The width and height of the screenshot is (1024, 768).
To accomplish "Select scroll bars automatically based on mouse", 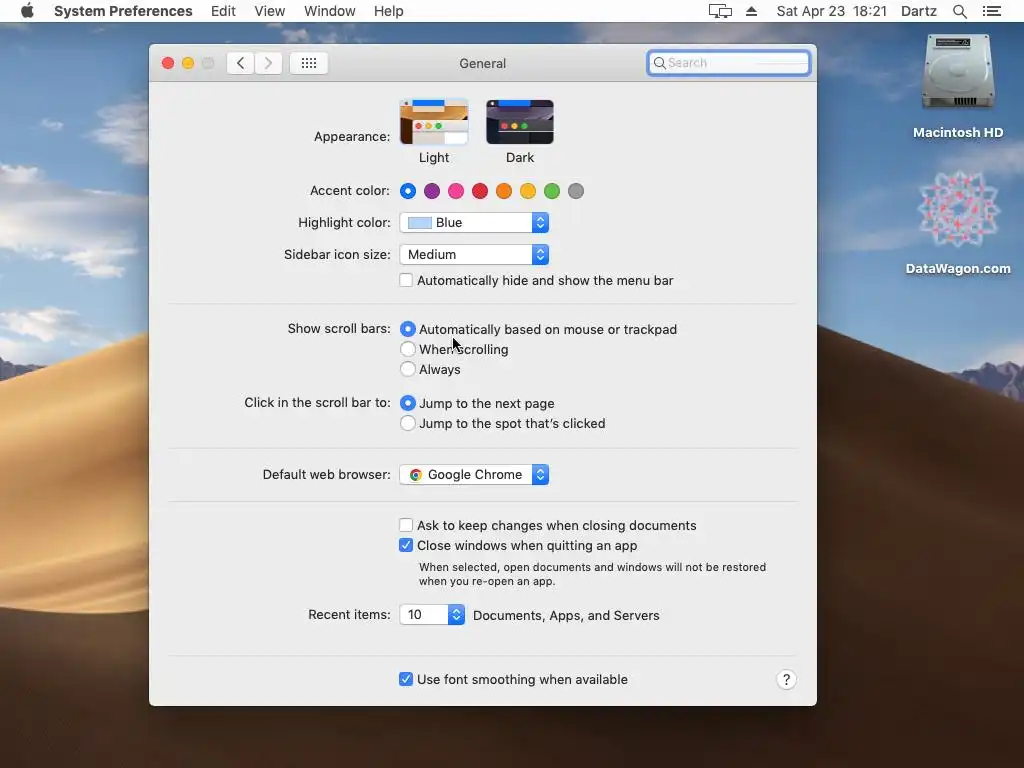I will (408, 329).
